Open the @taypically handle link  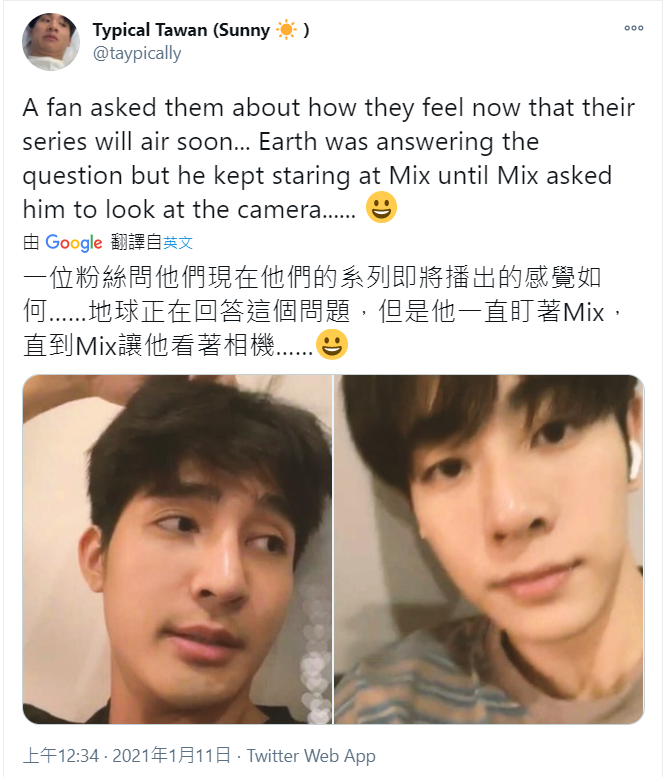click(x=137, y=54)
